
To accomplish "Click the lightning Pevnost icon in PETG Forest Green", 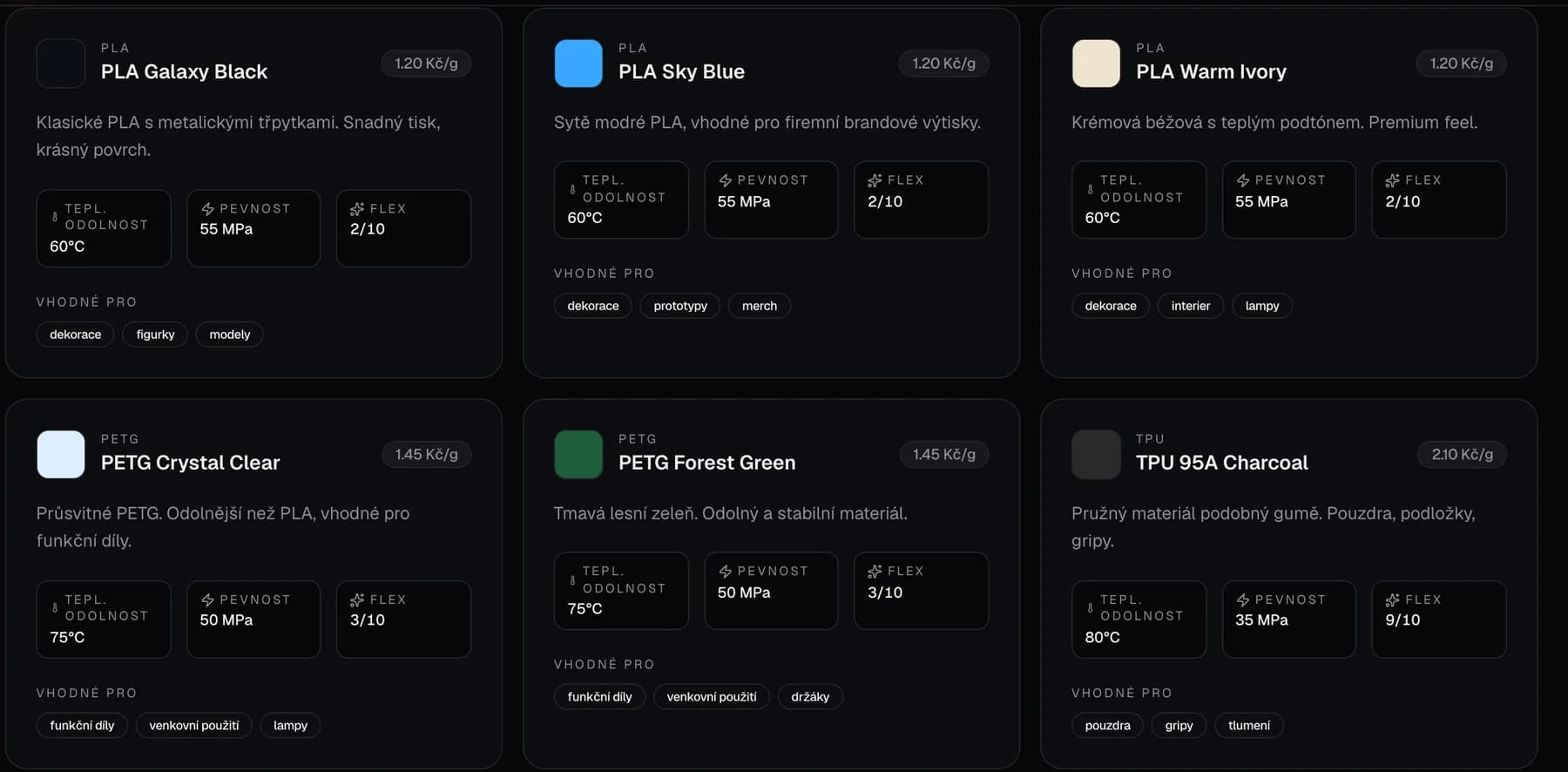I will tap(725, 572).
